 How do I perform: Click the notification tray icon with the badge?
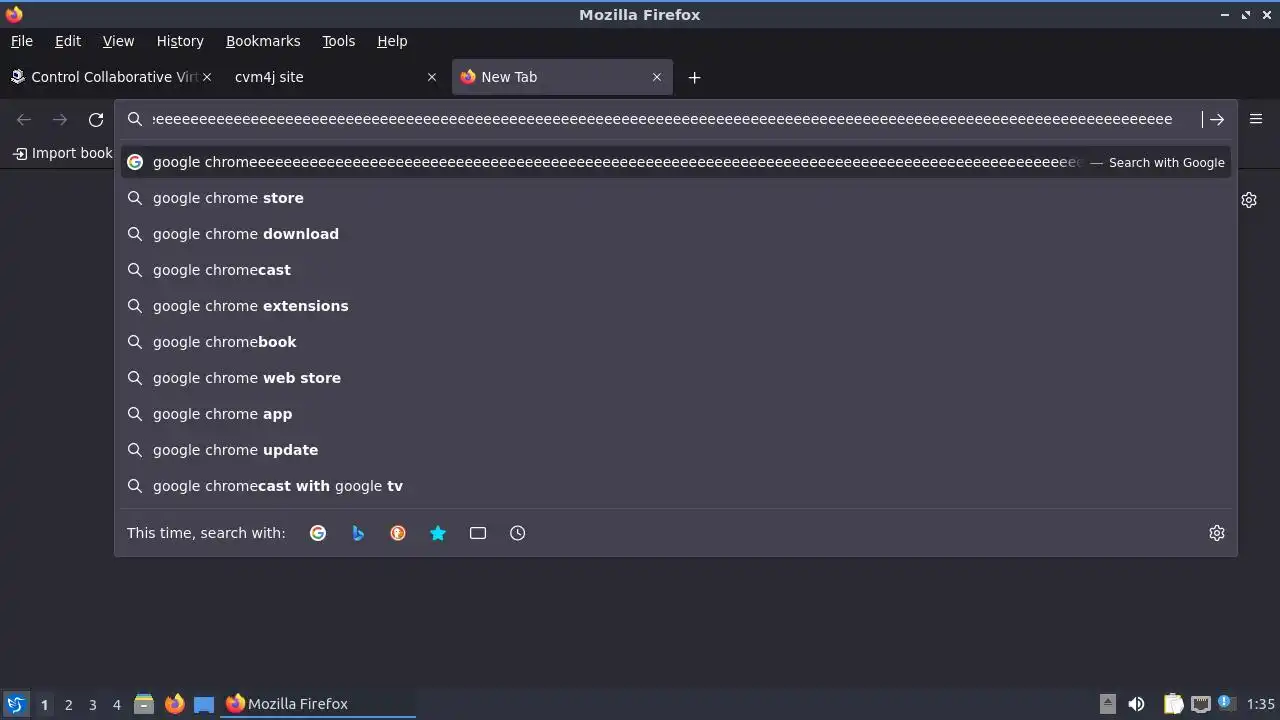(1227, 704)
